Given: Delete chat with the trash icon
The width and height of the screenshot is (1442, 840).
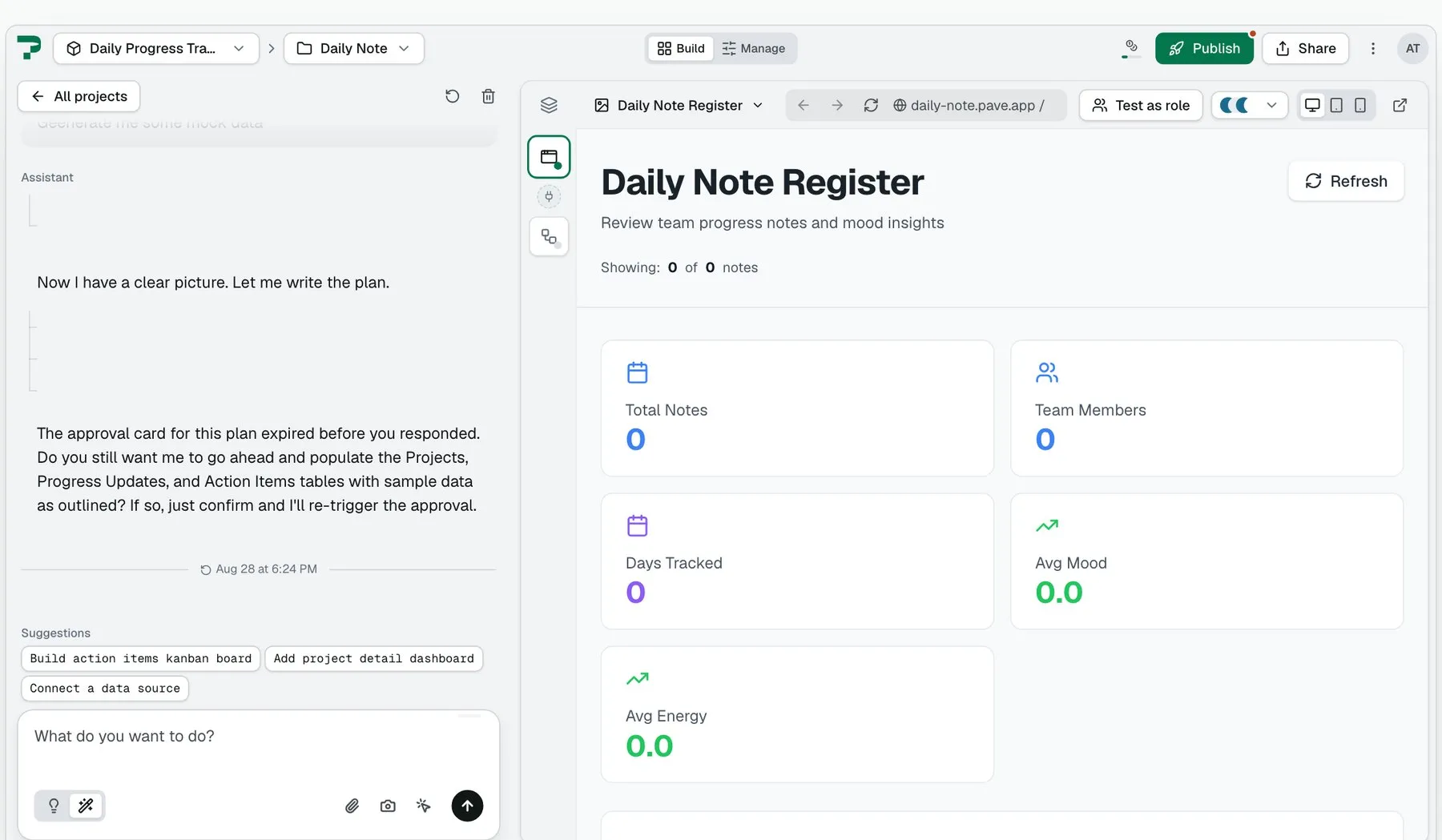Looking at the screenshot, I should coord(488,96).
